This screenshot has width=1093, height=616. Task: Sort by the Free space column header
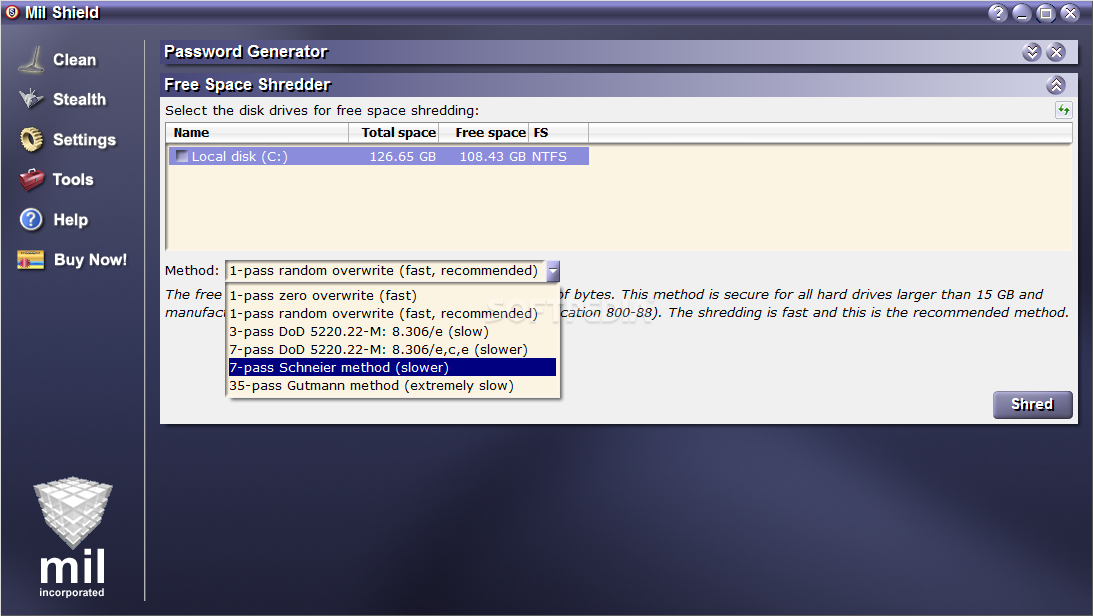484,132
